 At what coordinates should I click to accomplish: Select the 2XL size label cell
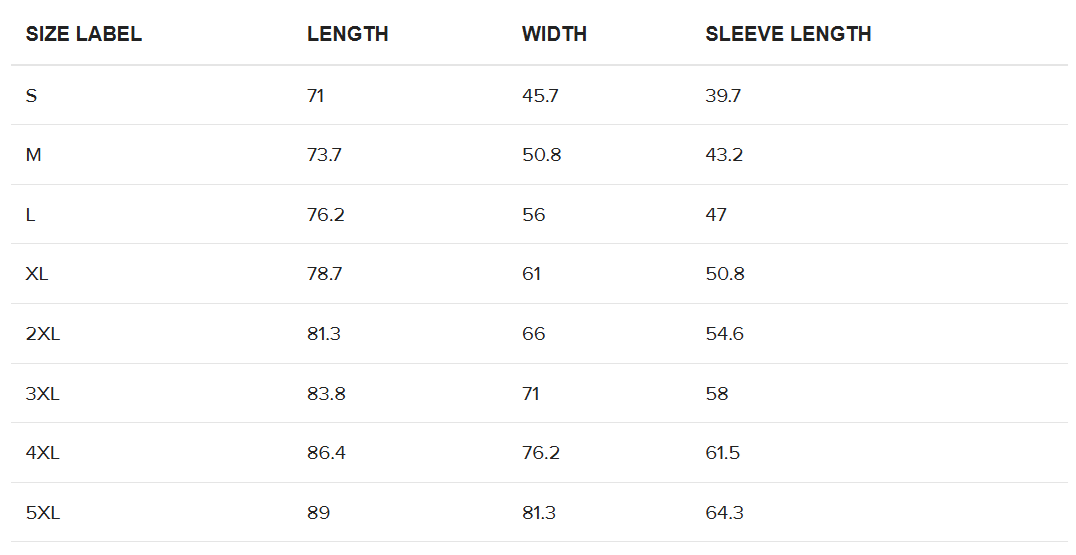(x=43, y=334)
